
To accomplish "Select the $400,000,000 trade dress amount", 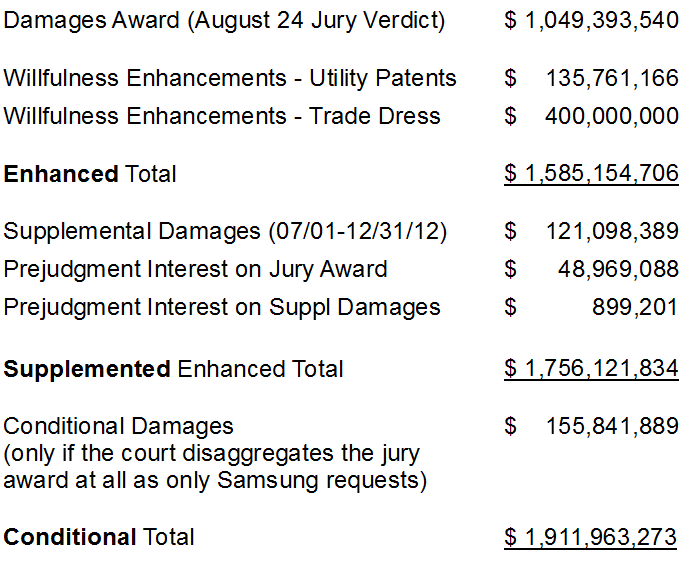I will [591, 116].
